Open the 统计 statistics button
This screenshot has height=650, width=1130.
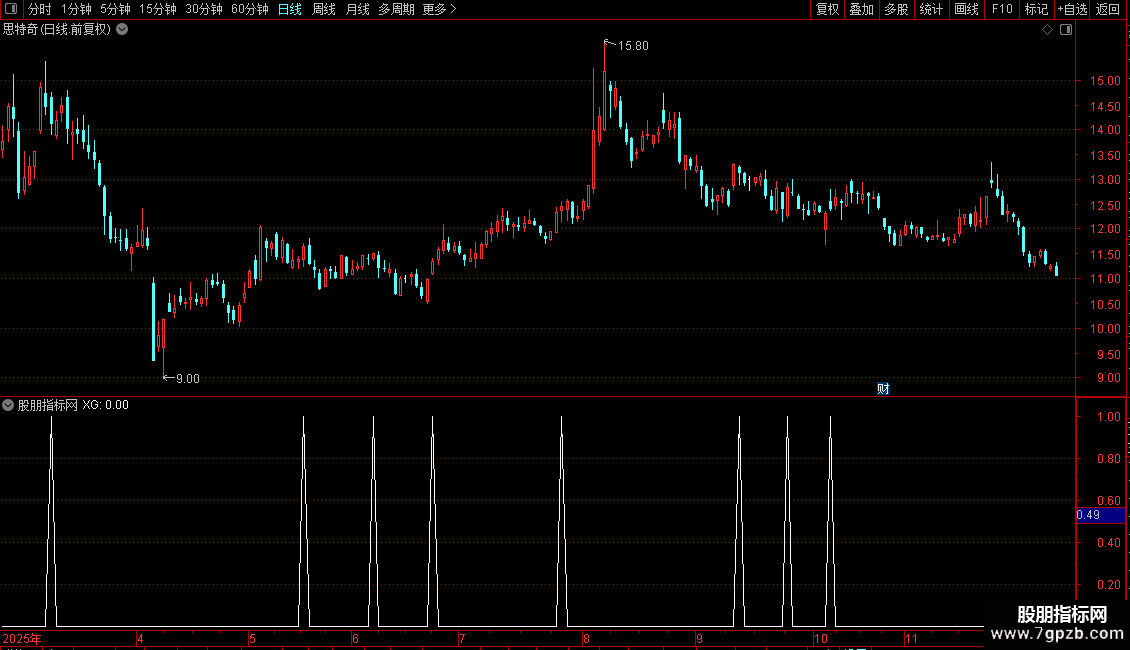(931, 9)
